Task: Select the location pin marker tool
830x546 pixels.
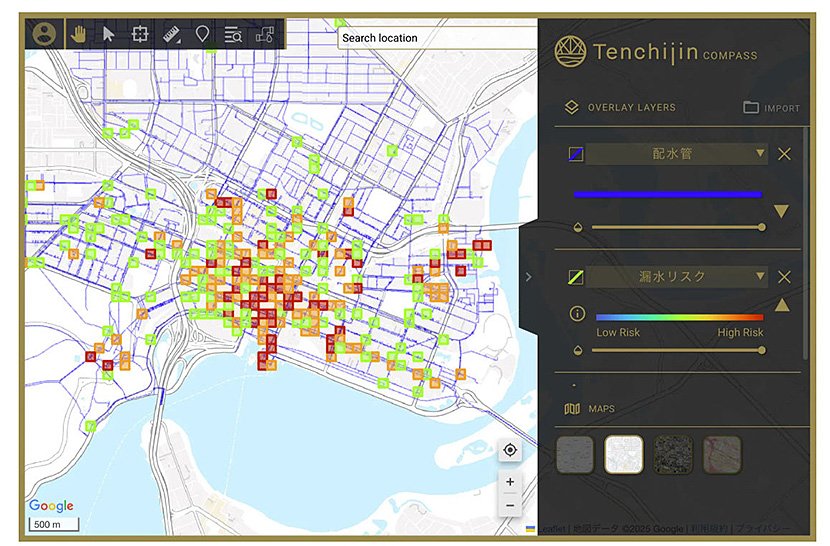Action: click(202, 34)
